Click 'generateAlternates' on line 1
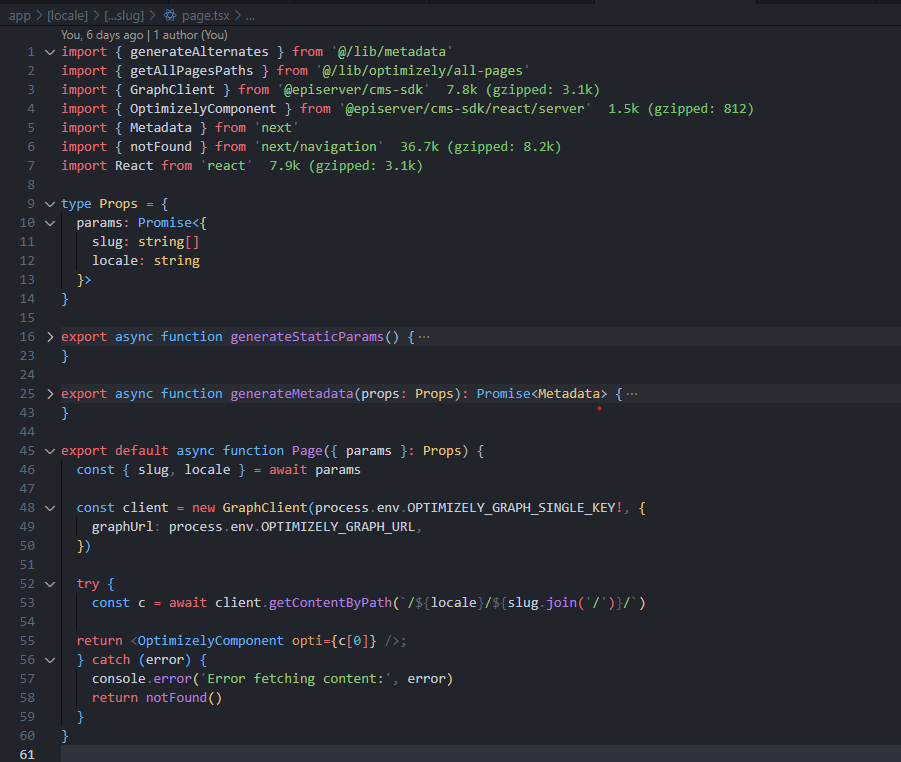 199,52
